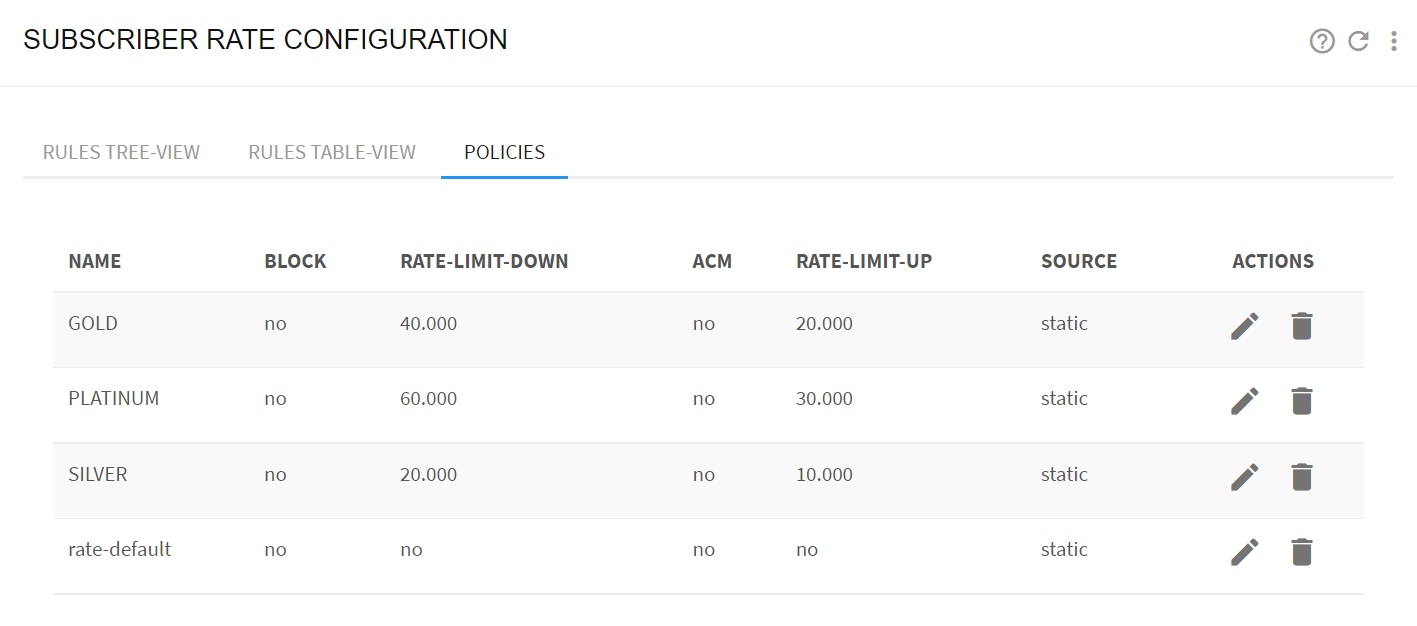Delete the GOLD policy via trash icon

(1301, 325)
